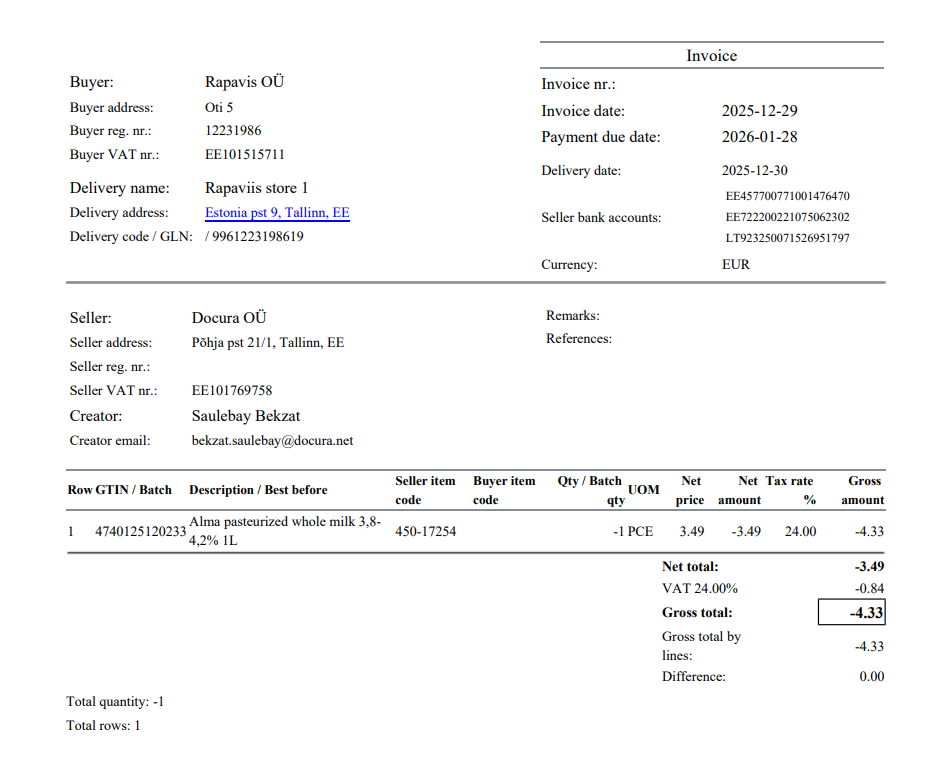Click the Invoice title heading
The width and height of the screenshot is (952, 760).
click(x=711, y=56)
